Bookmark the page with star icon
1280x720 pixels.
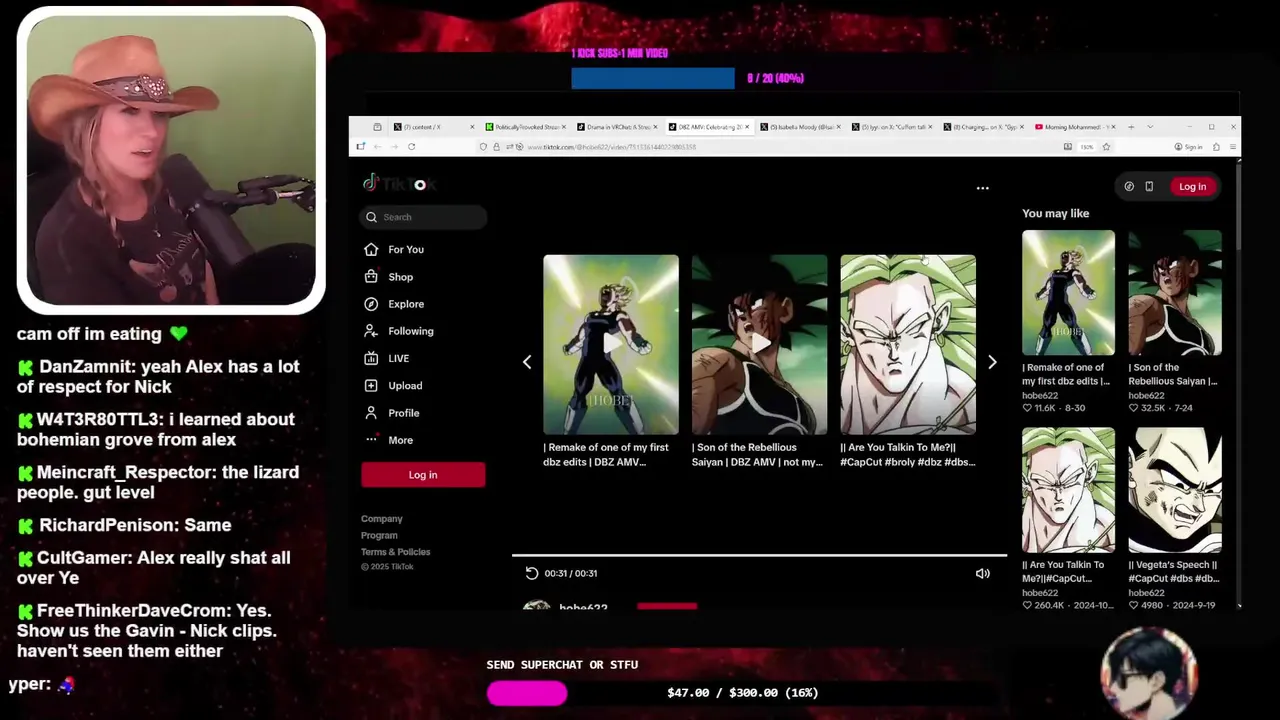point(1106,147)
